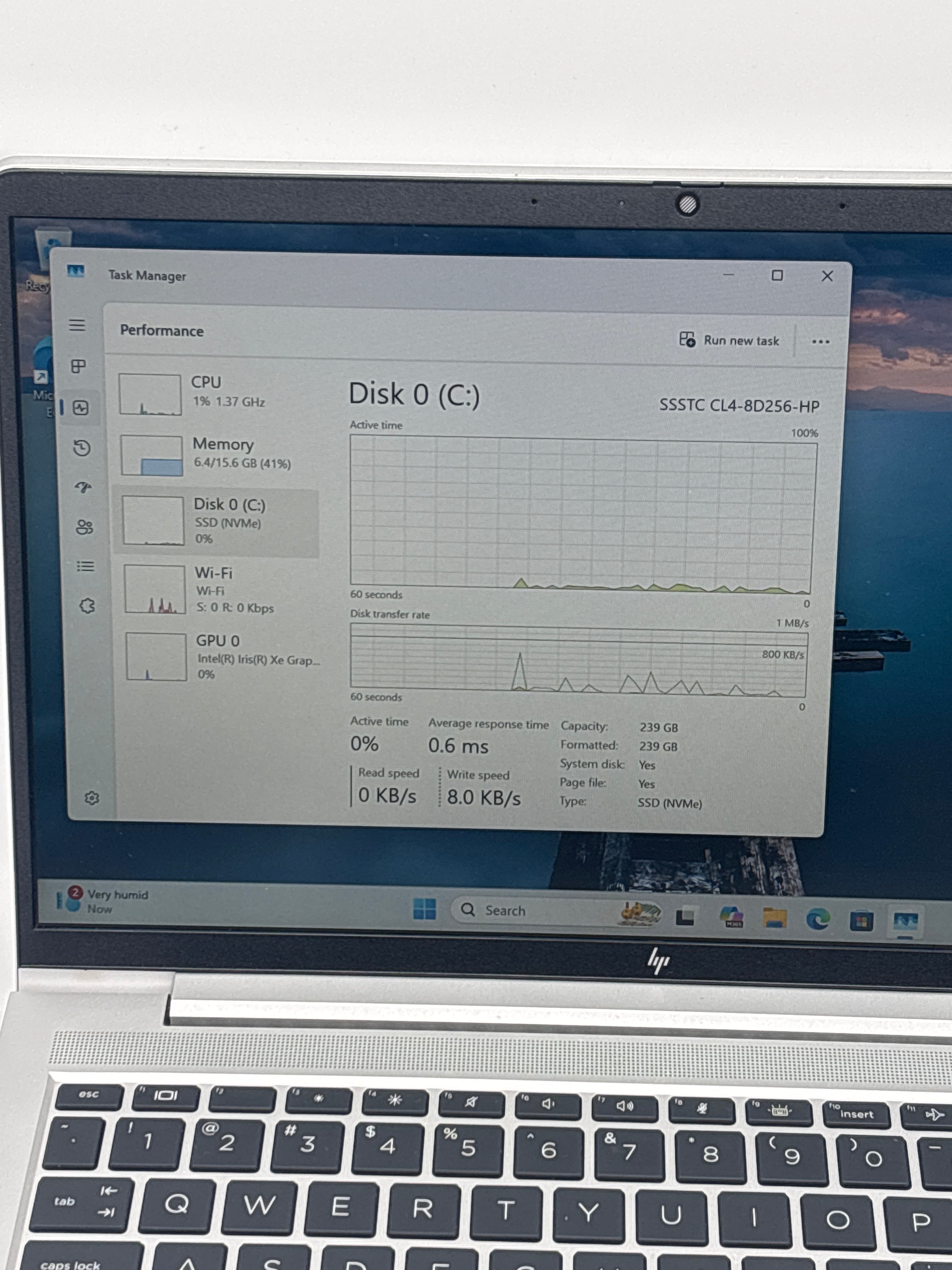Open Task Manager settings gear icon
The width and height of the screenshot is (952, 1270).
tap(92, 798)
